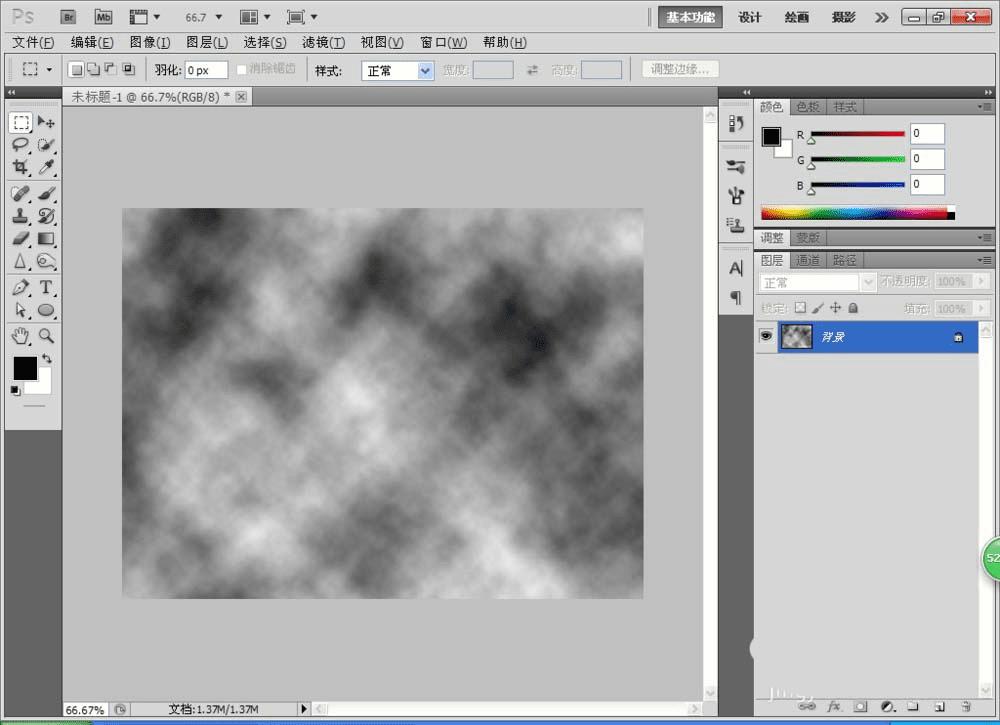This screenshot has width=1000, height=725.
Task: Swap foreground and background colors
Action: click(x=46, y=358)
